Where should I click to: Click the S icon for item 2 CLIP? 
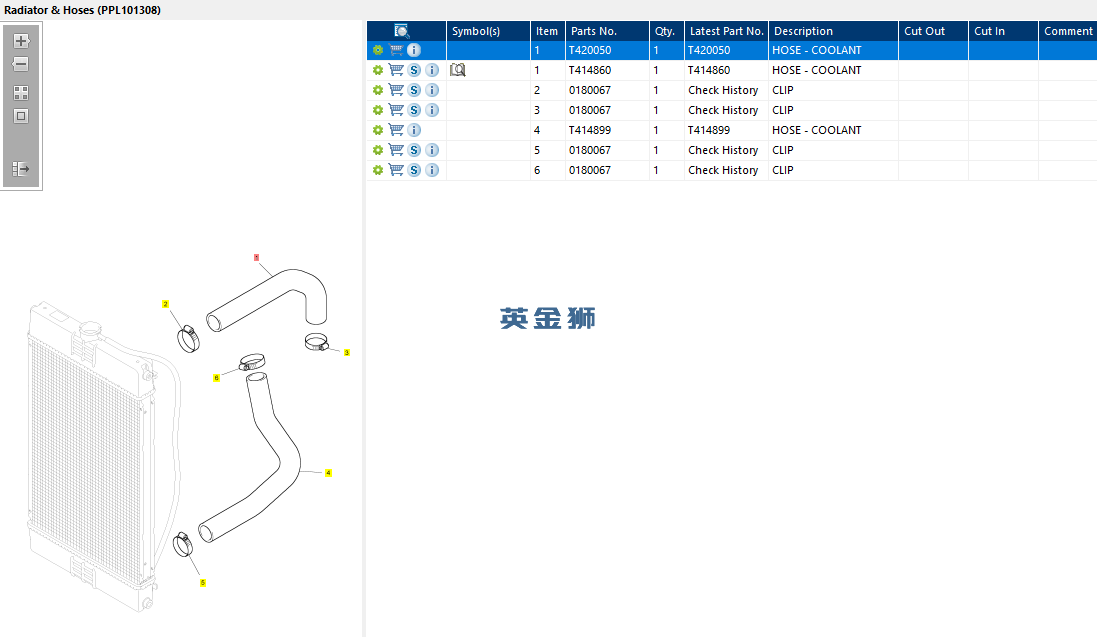(414, 90)
